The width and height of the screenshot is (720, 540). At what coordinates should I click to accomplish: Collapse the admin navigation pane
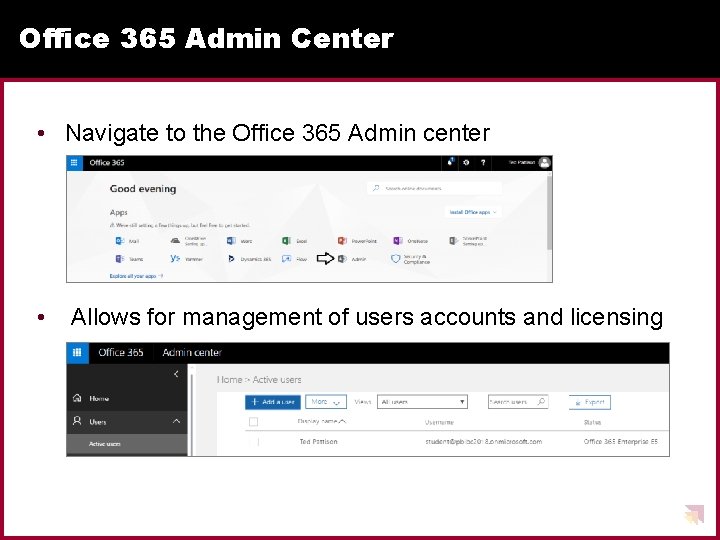[176, 374]
